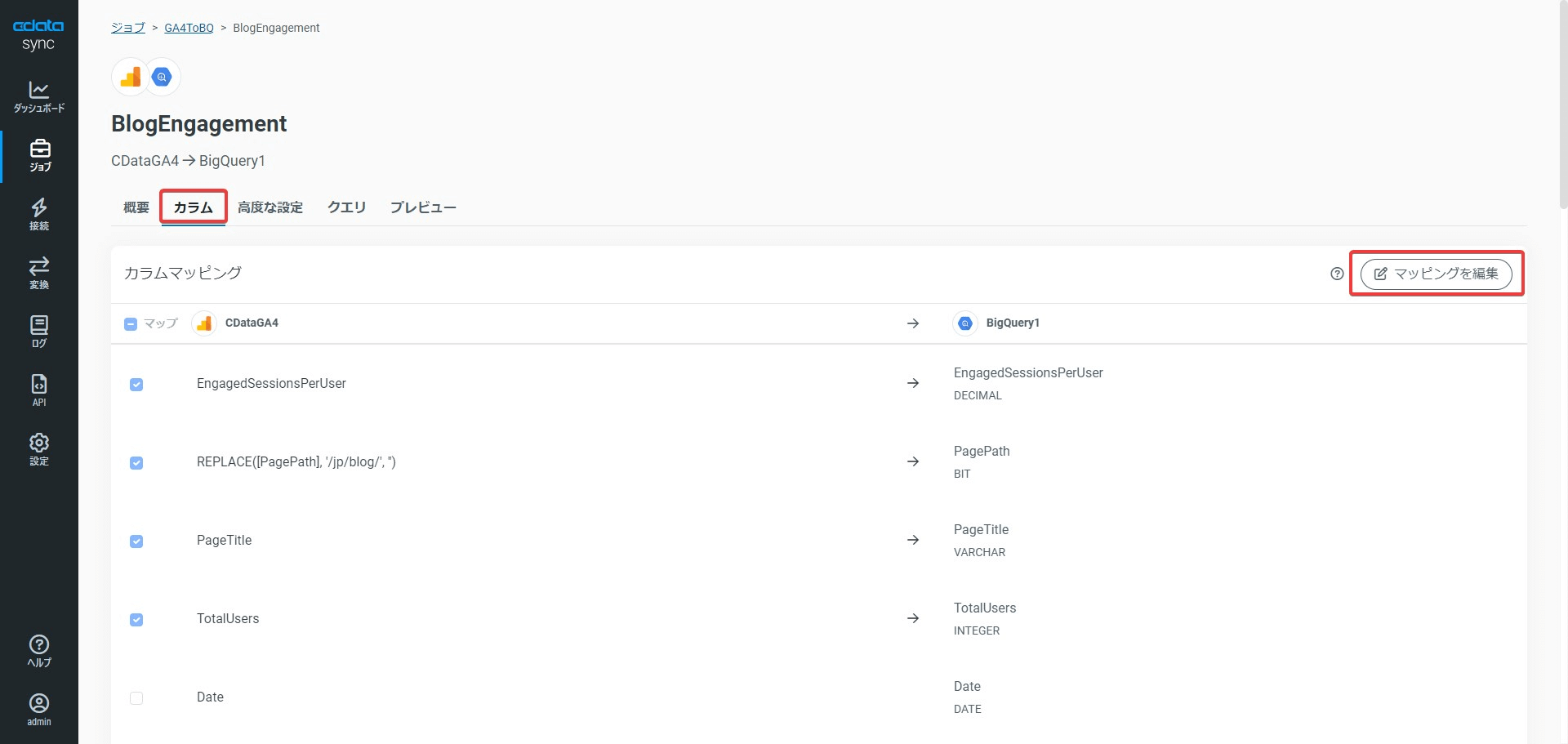Click the page vertical scrollbar
Image resolution: width=1568 pixels, height=744 pixels.
pyautogui.click(x=1563, y=106)
